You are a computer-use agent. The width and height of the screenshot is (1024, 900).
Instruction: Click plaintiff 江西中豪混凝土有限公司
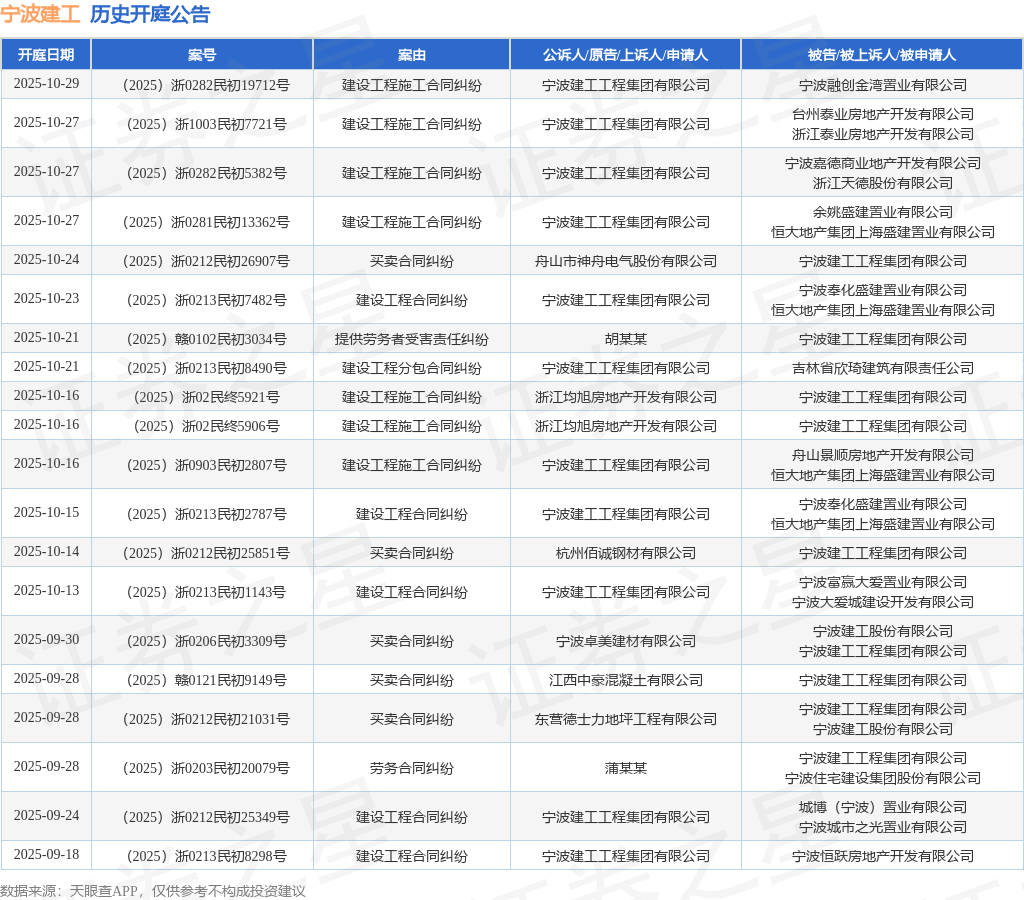(x=626, y=680)
